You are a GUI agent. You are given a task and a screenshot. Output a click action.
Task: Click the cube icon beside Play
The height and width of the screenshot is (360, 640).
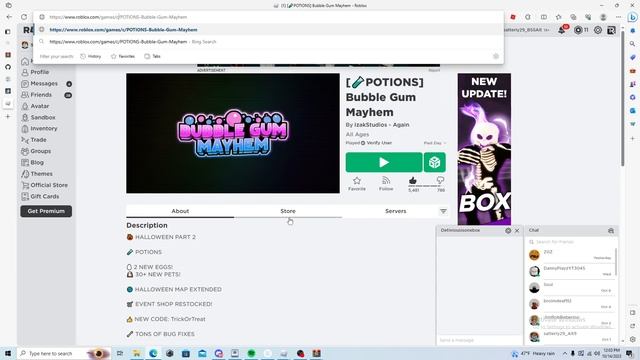(434, 162)
